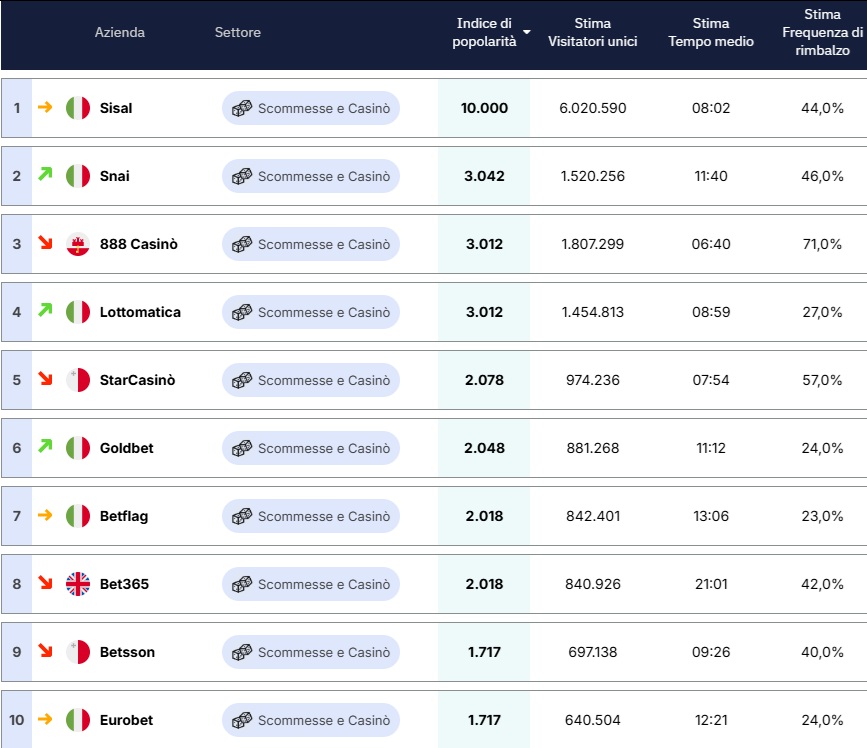Viewport: 867px width, 748px height.
Task: Click the orange steady arrow for Betflag
Action: coord(45,515)
